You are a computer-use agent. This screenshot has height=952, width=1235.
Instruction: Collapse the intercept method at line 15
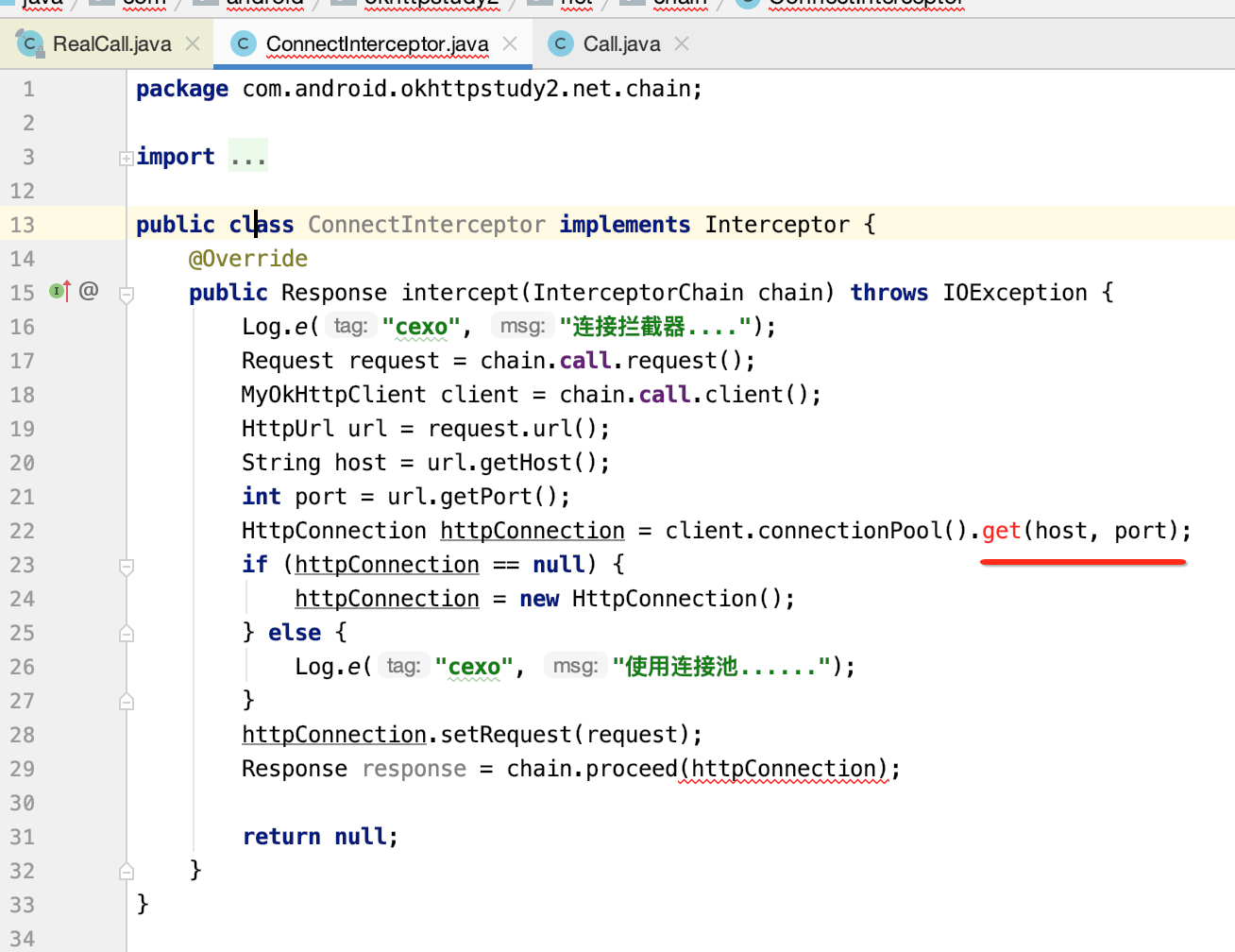coord(126,295)
